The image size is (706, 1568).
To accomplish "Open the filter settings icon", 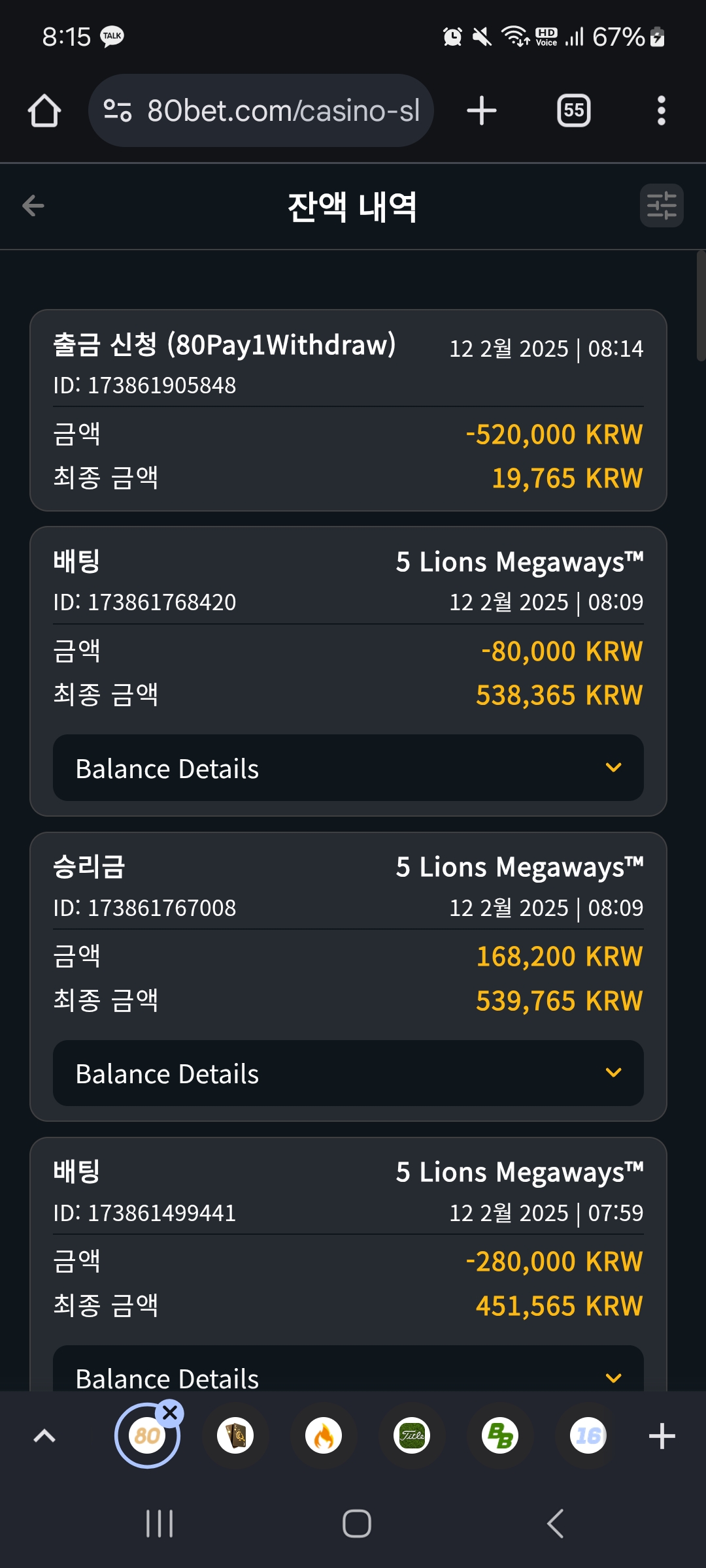I will (662, 206).
